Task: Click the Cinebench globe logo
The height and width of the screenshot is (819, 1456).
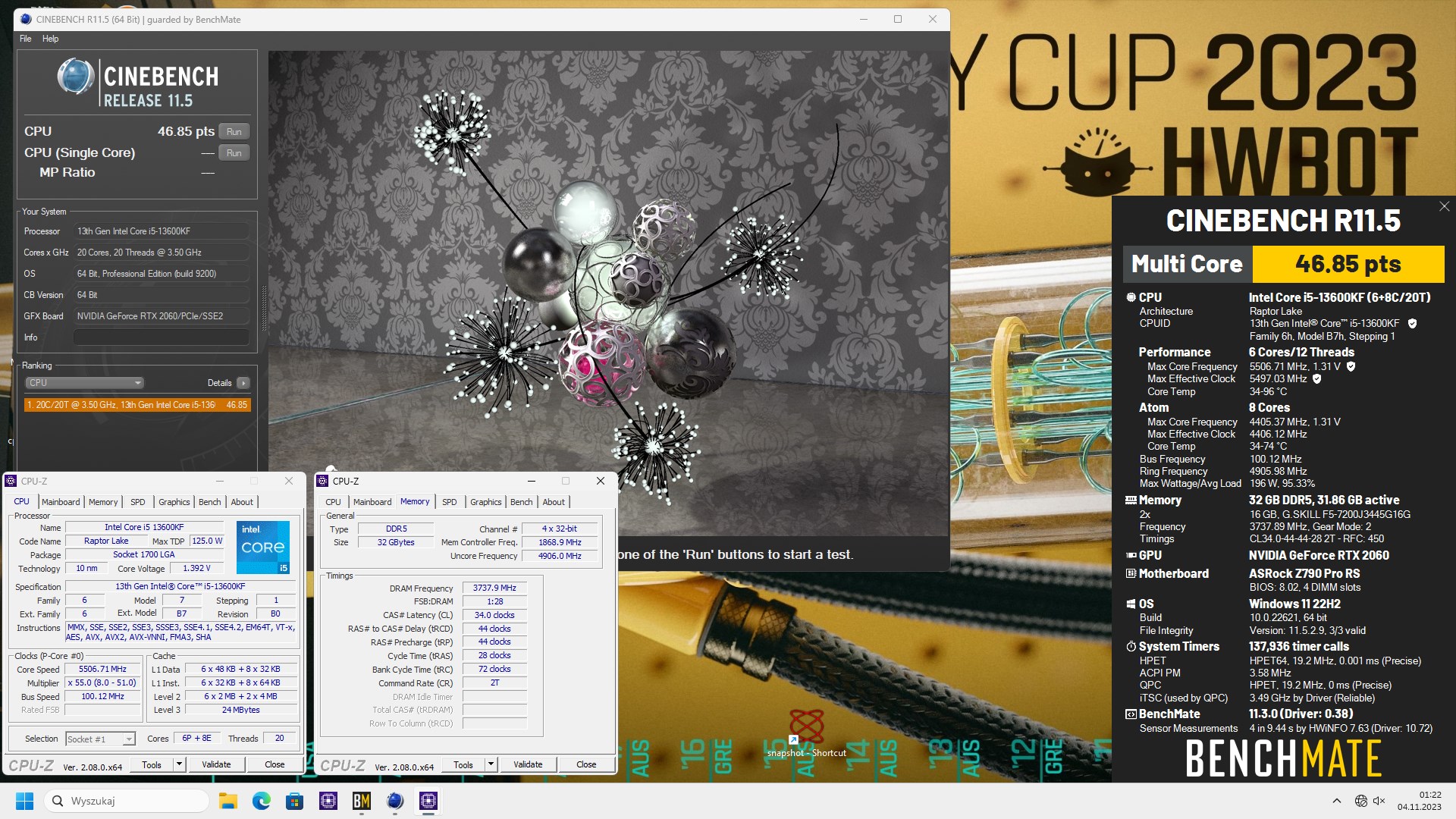Action: [76, 77]
